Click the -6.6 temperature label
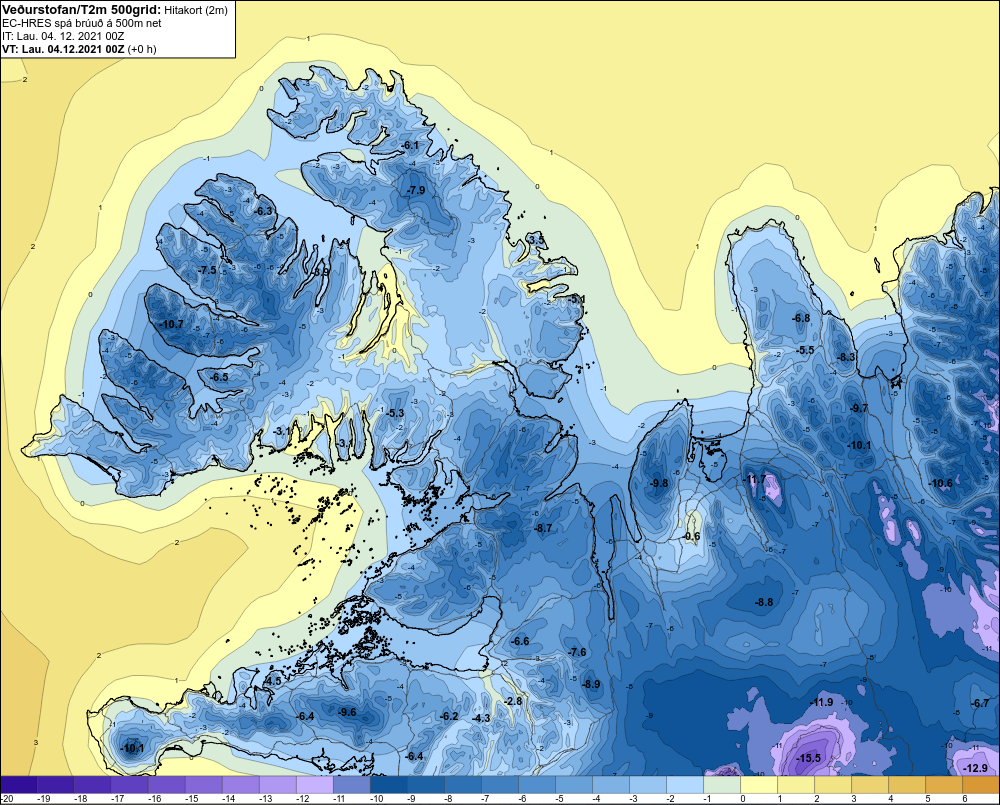Image resolution: width=1000 pixels, height=805 pixels. (520, 641)
